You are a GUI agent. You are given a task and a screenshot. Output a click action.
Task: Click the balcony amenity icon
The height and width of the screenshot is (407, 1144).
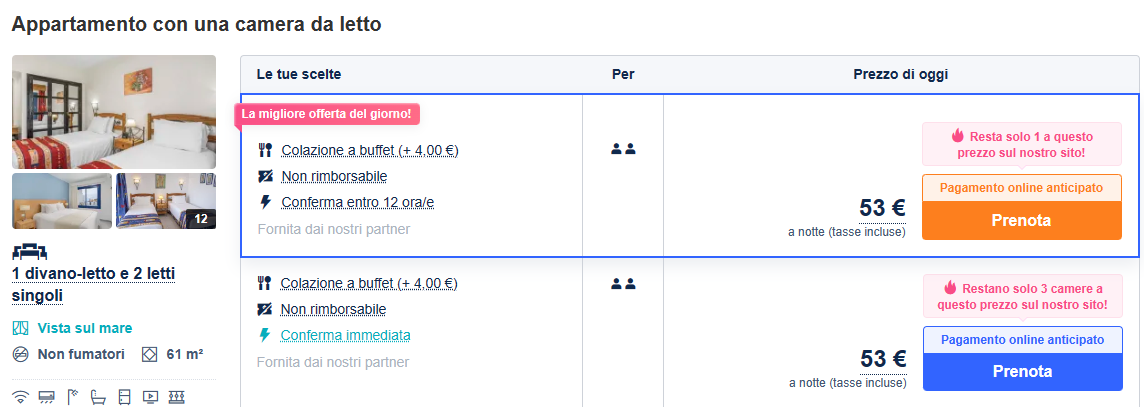tap(176, 396)
